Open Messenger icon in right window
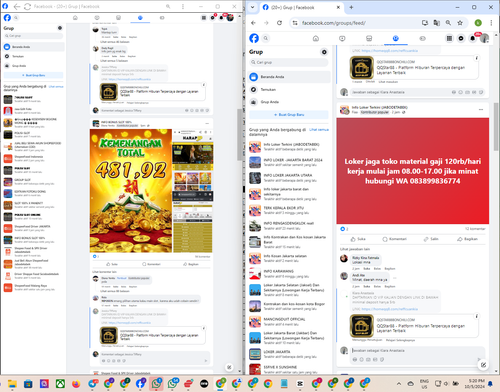This screenshot has width=500, height=392. tap(461, 39)
